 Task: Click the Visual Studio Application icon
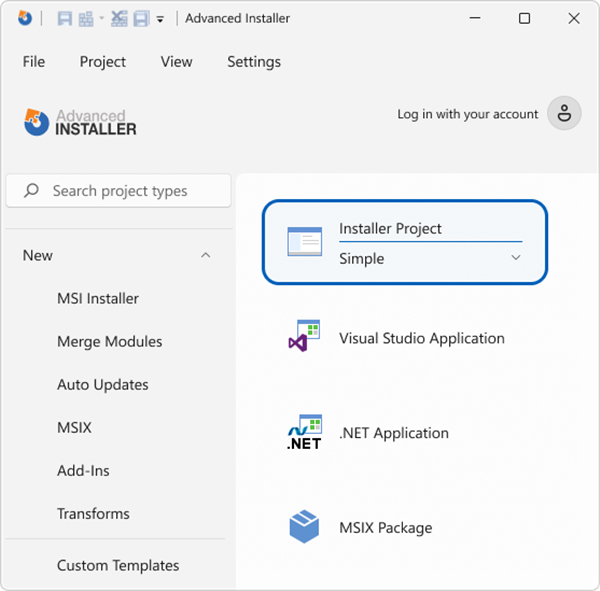point(304,336)
